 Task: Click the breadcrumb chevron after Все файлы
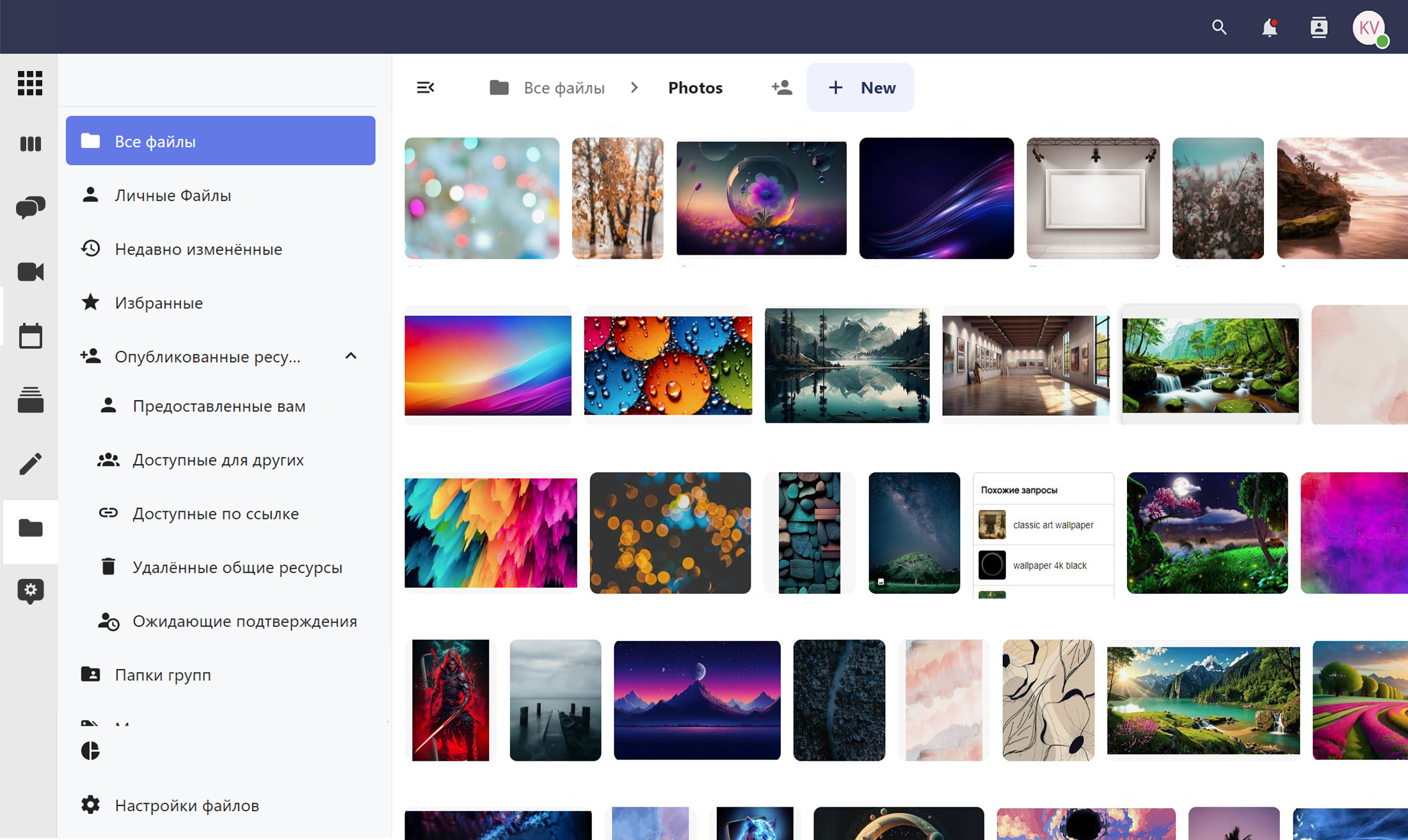pyautogui.click(x=634, y=88)
